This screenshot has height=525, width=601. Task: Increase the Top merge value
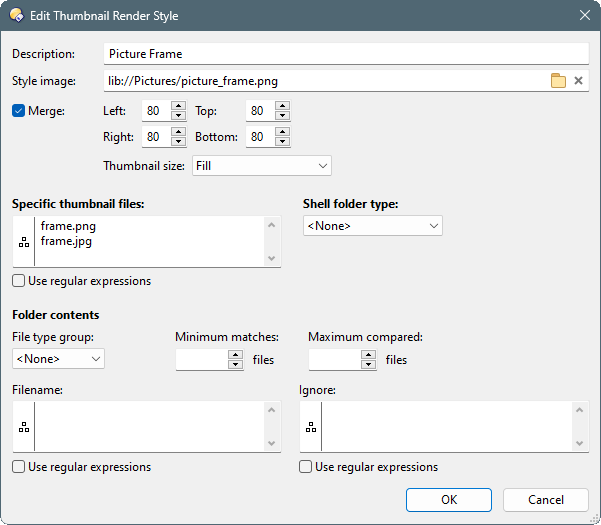point(282,106)
